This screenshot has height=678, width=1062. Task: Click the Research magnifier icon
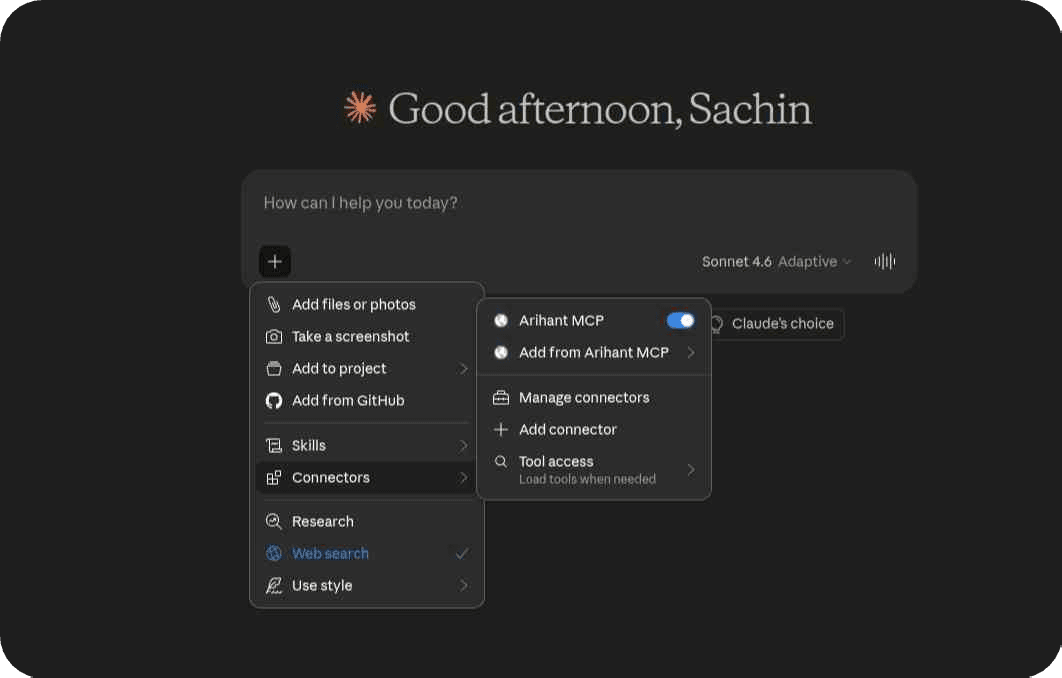tap(274, 522)
